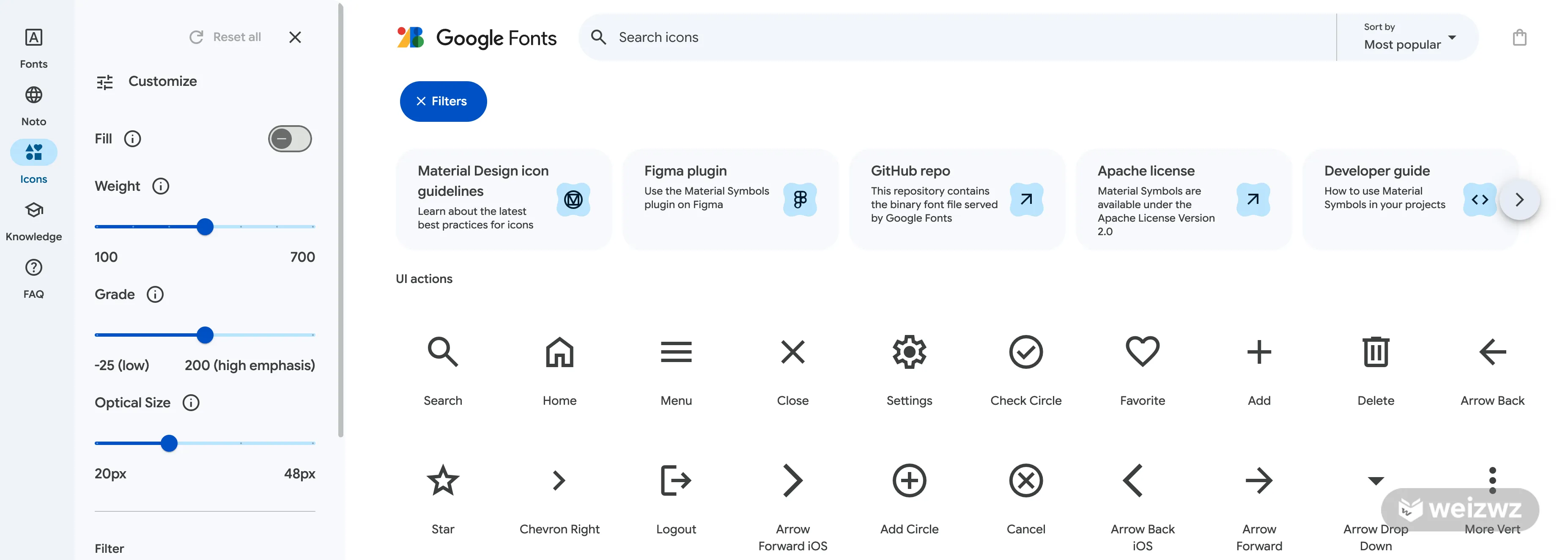1568x560 pixels.
Task: Open Material Design icon guidelines card
Action: [x=503, y=199]
